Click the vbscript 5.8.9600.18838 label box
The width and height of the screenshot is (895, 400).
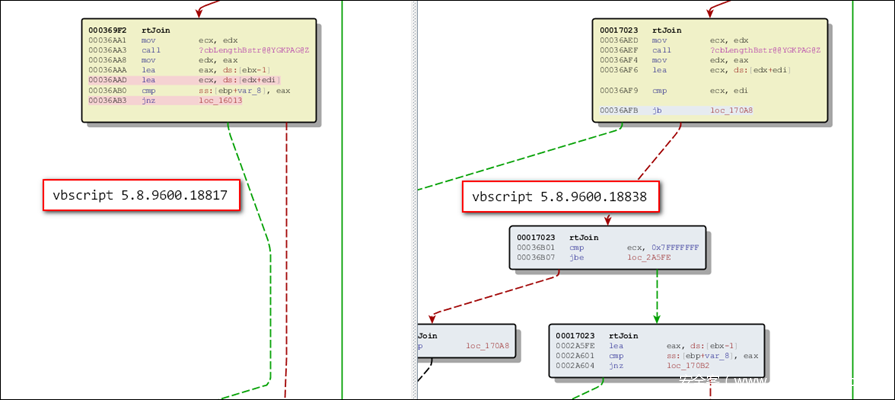[x=561, y=198]
